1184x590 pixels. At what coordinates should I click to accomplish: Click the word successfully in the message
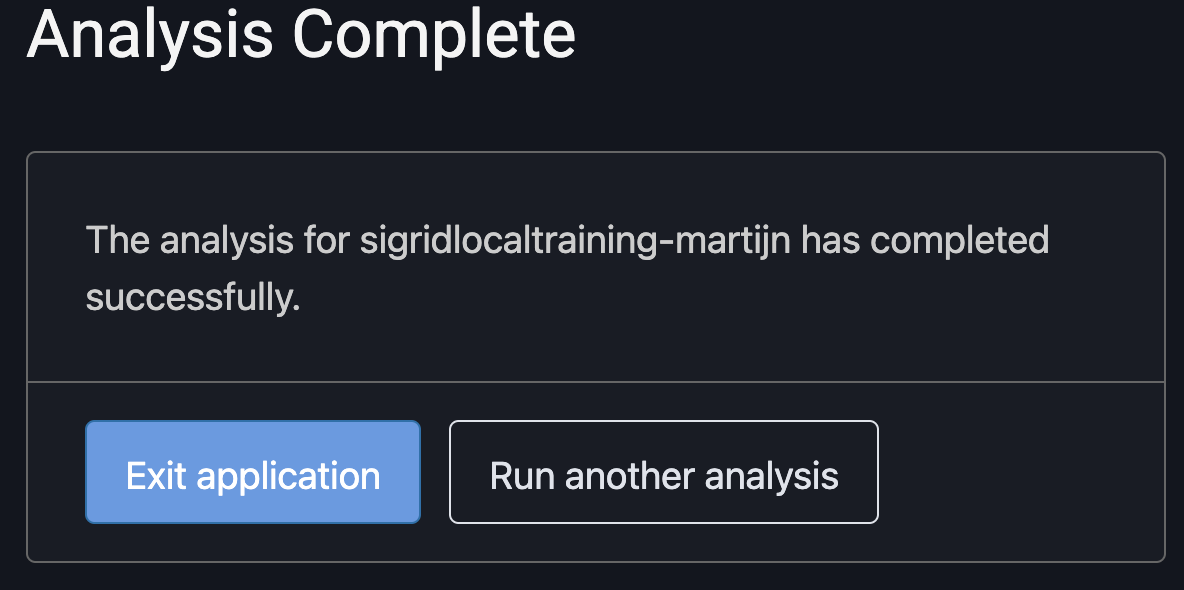192,297
